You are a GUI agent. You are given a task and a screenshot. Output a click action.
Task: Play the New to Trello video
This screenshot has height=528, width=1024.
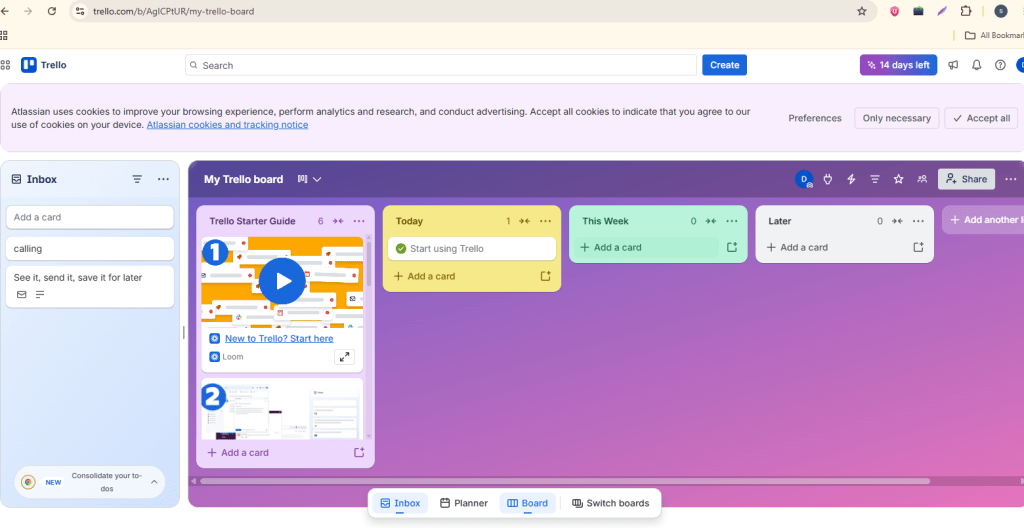(282, 281)
